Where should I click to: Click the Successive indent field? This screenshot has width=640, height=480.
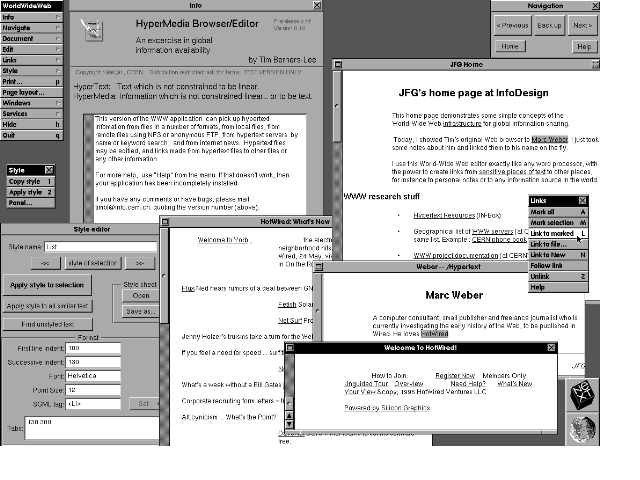pos(93,362)
